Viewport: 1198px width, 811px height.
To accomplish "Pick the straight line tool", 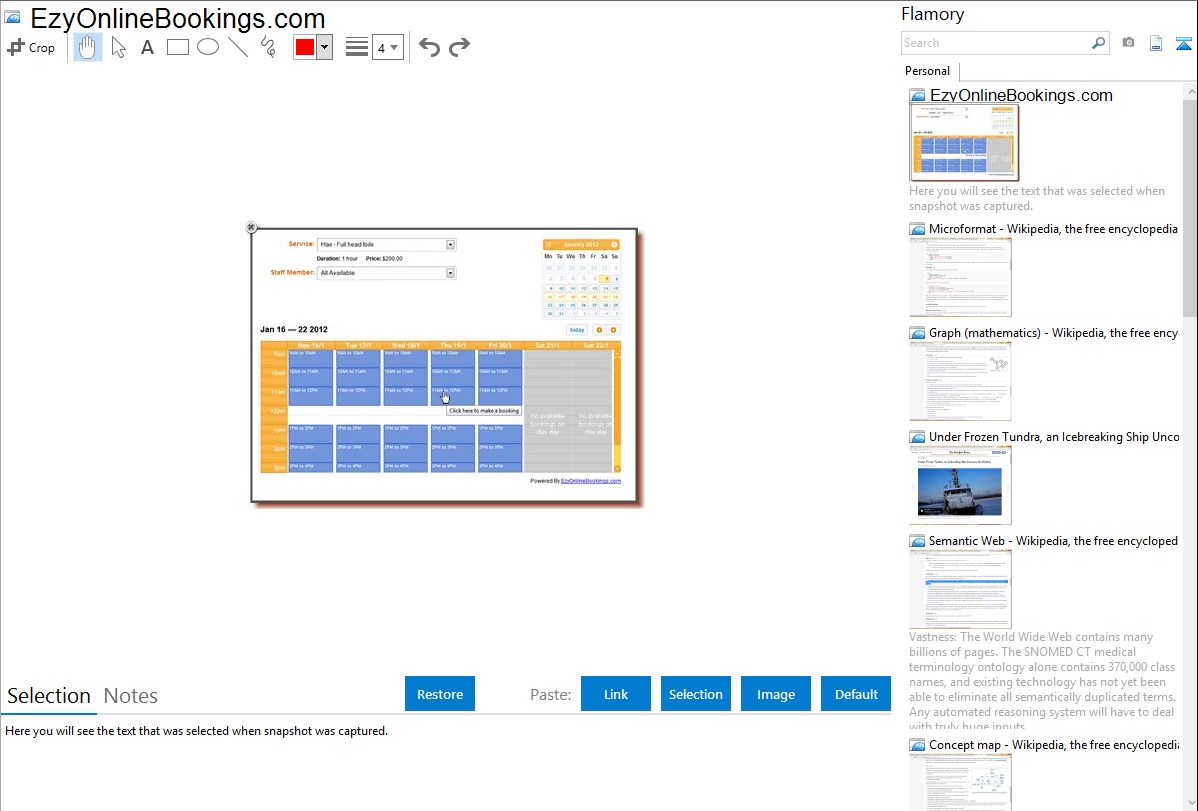I will point(238,47).
